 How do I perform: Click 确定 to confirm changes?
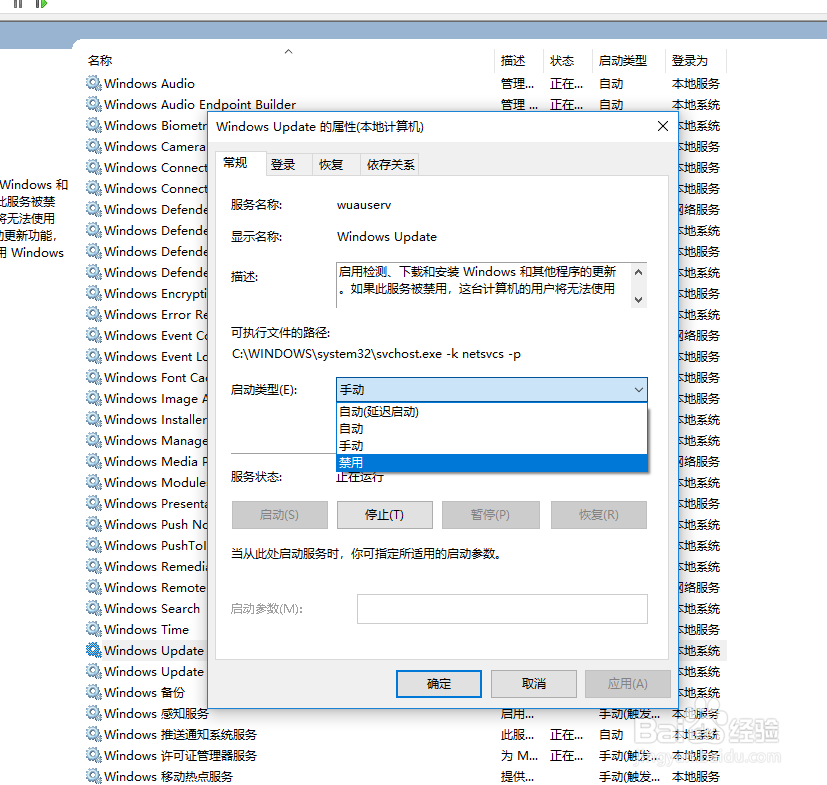[x=438, y=684]
